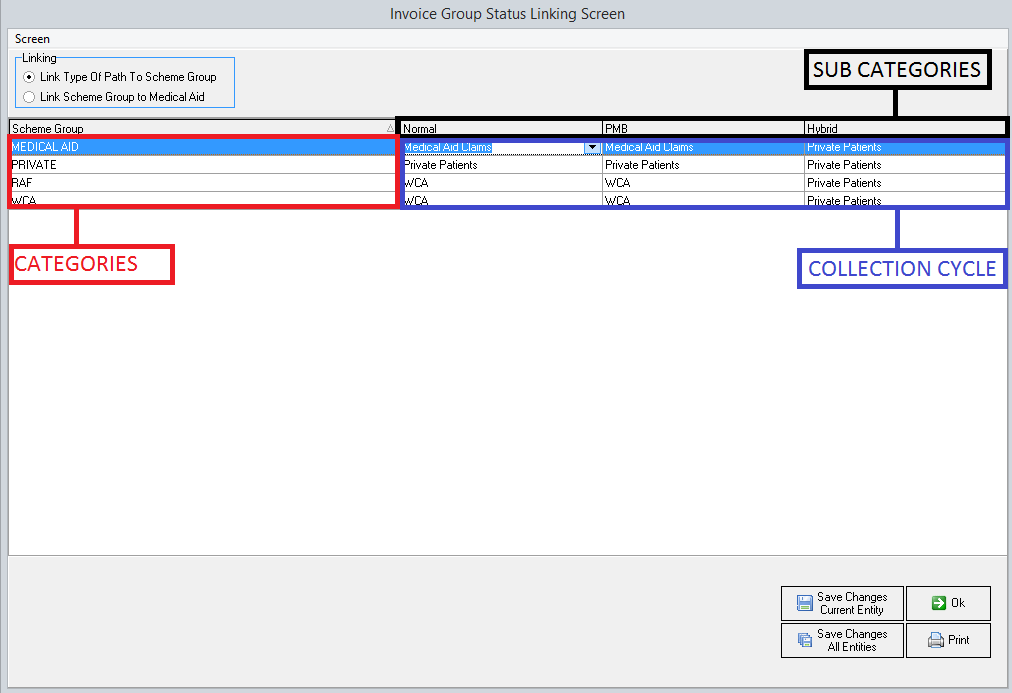
Task: Click Hybrid cell for MEDICAL AID row
Action: click(x=905, y=147)
